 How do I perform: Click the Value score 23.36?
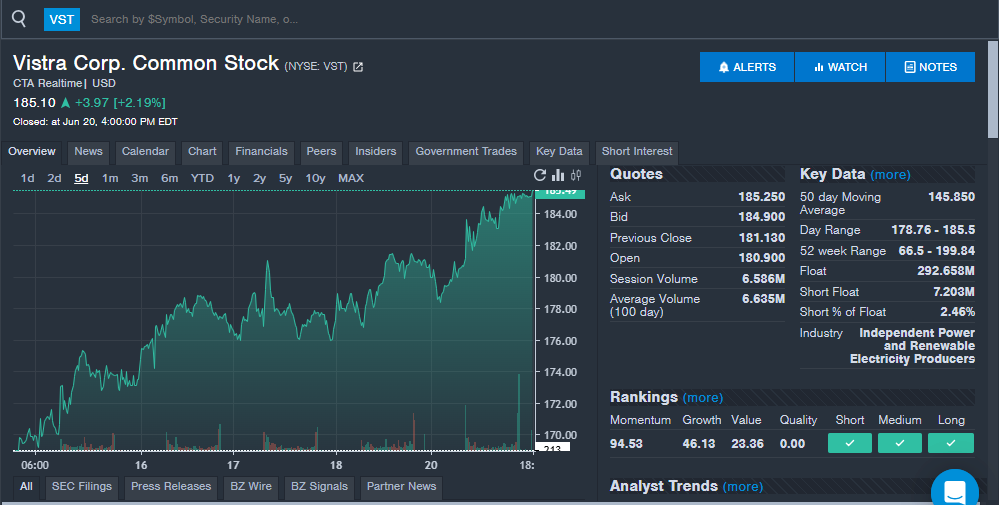click(747, 444)
